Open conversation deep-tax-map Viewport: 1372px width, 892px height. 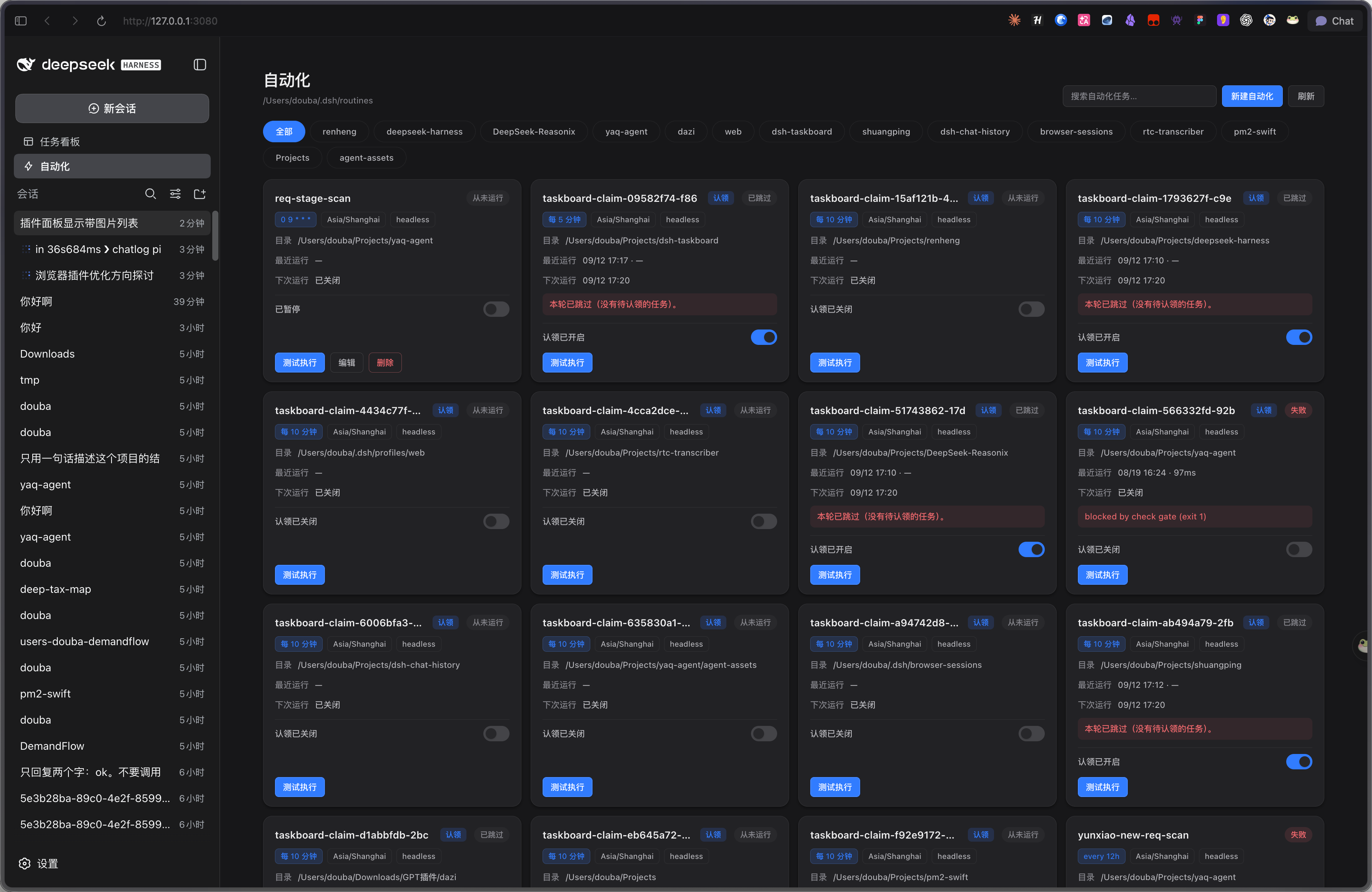[x=112, y=589]
